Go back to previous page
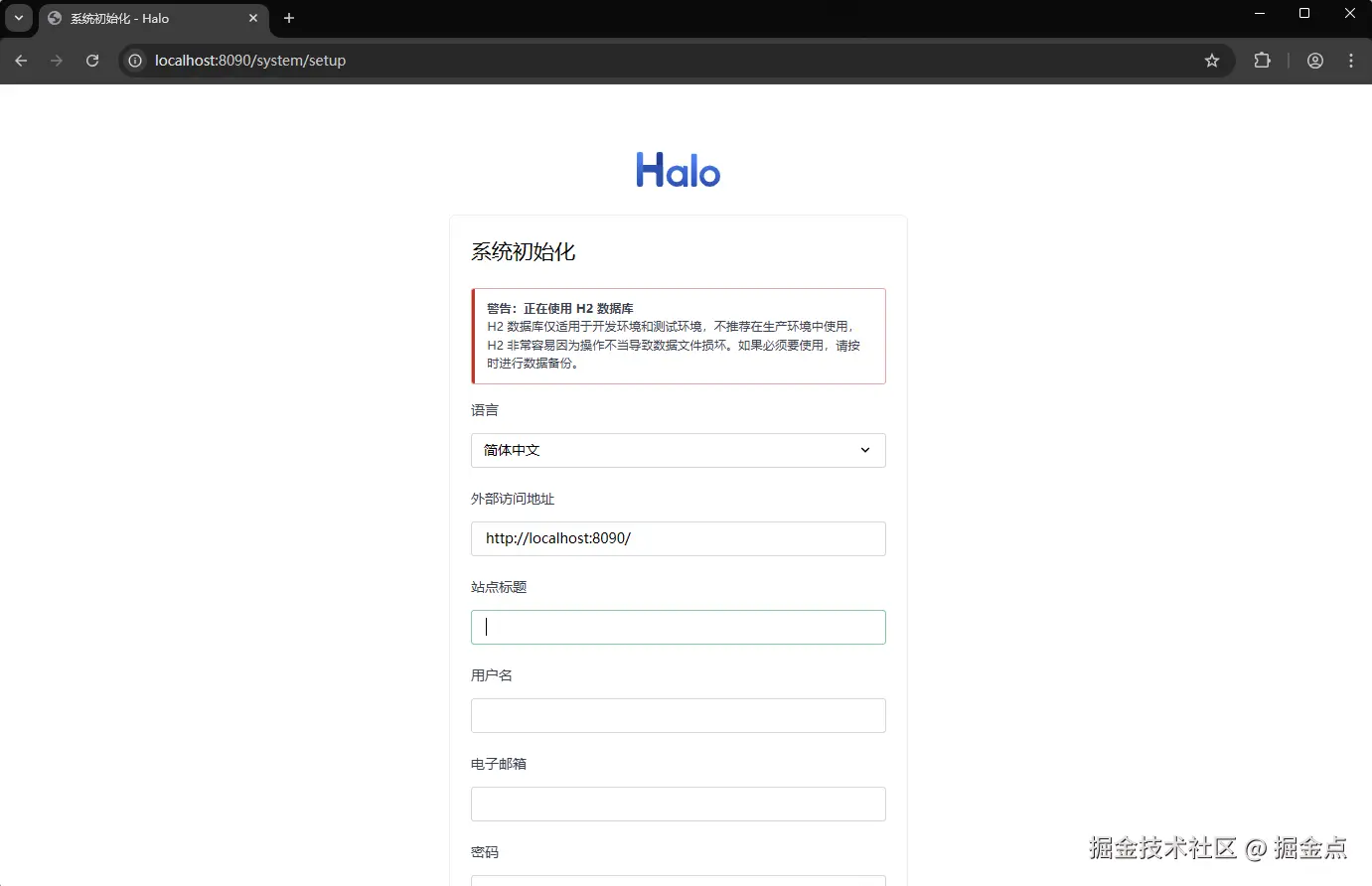Image resolution: width=1372 pixels, height=886 pixels. tap(21, 61)
